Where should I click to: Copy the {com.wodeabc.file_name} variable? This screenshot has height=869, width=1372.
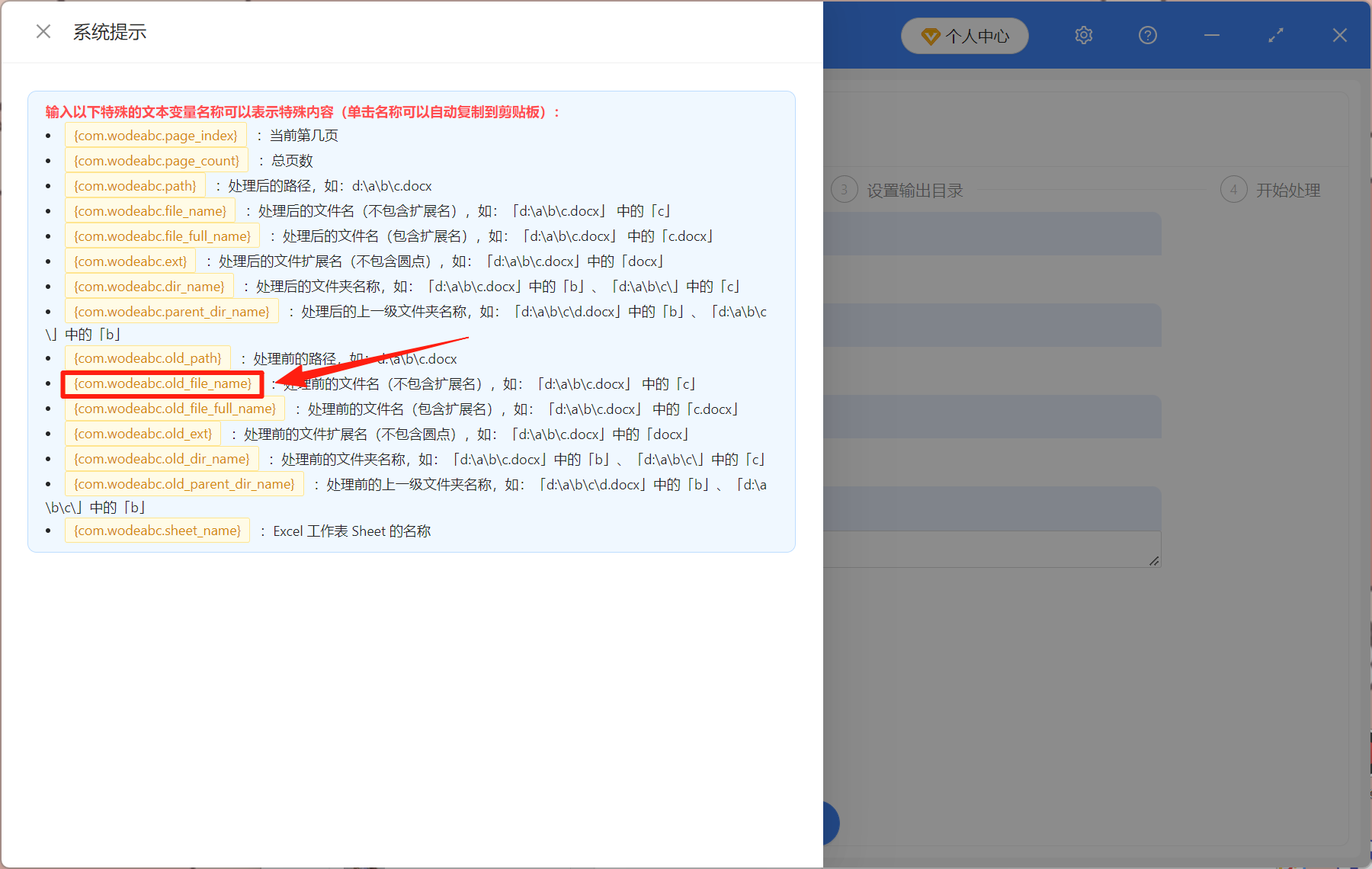(149, 210)
